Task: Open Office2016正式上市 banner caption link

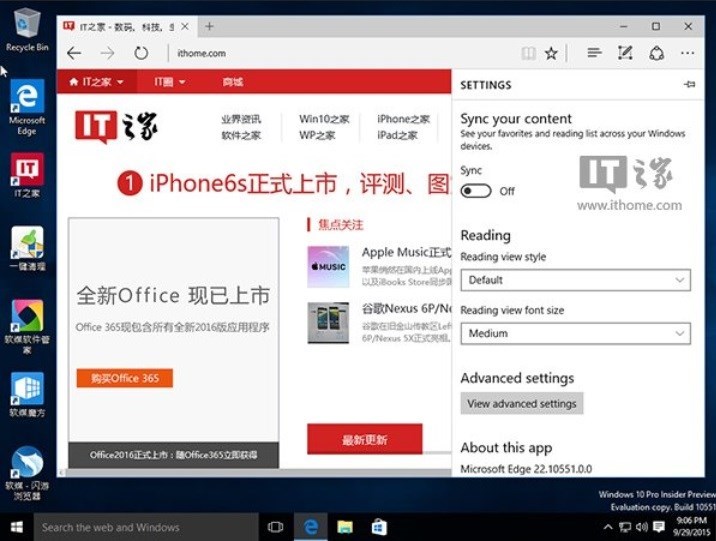Action: pos(174,455)
